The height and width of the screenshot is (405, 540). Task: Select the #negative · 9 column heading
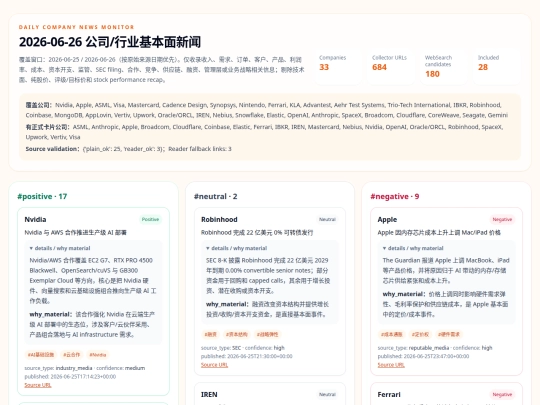(x=395, y=196)
